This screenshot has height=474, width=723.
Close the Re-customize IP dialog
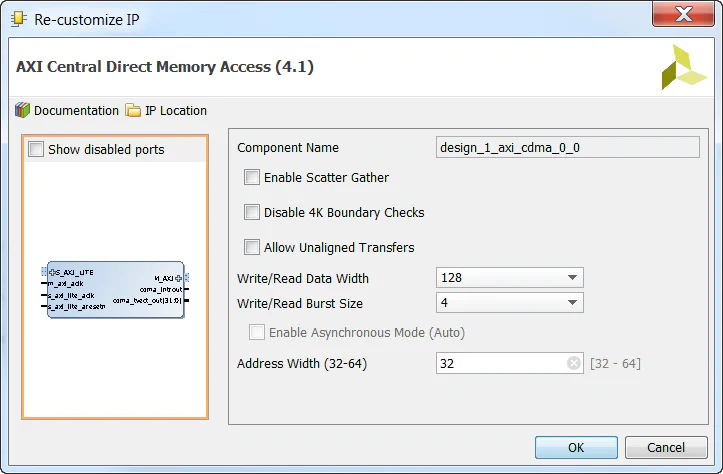[x=683, y=14]
